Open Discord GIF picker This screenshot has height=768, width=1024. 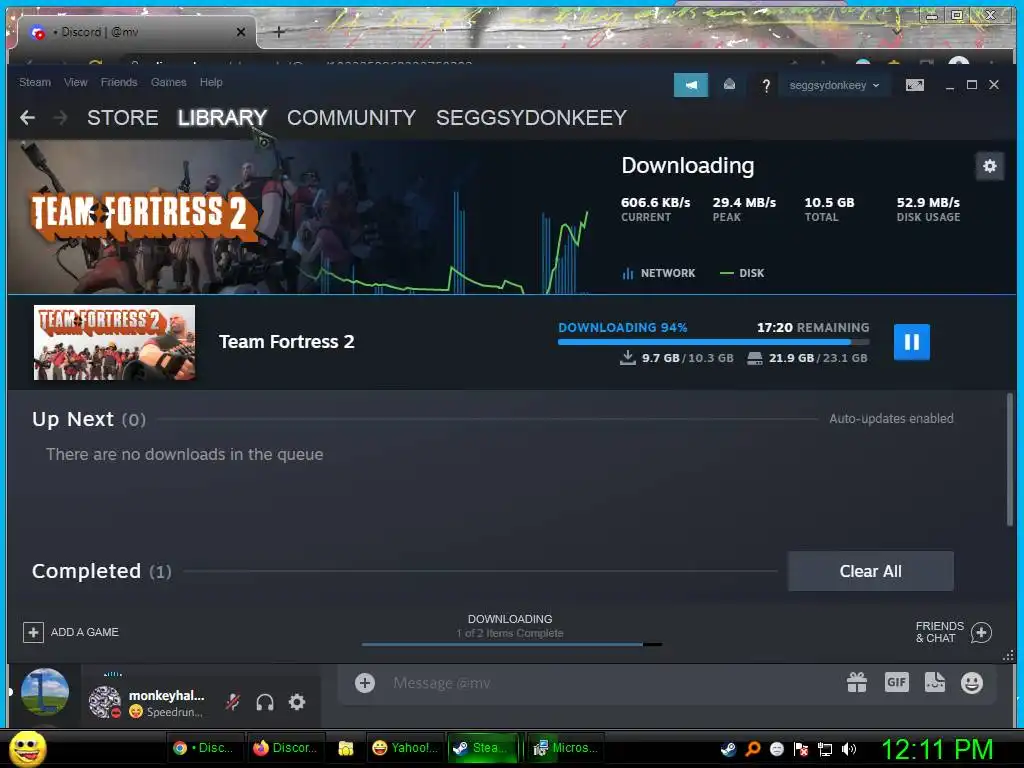click(896, 682)
